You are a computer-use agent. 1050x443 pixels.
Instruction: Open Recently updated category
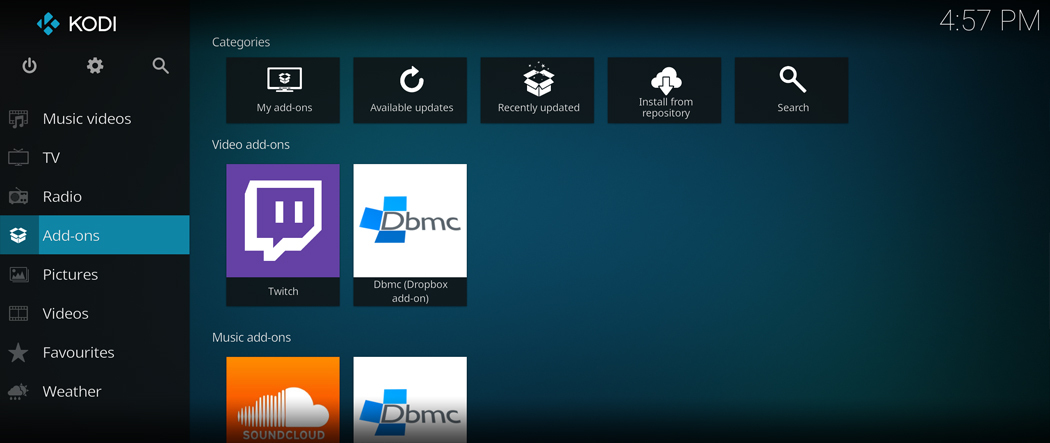coord(537,90)
